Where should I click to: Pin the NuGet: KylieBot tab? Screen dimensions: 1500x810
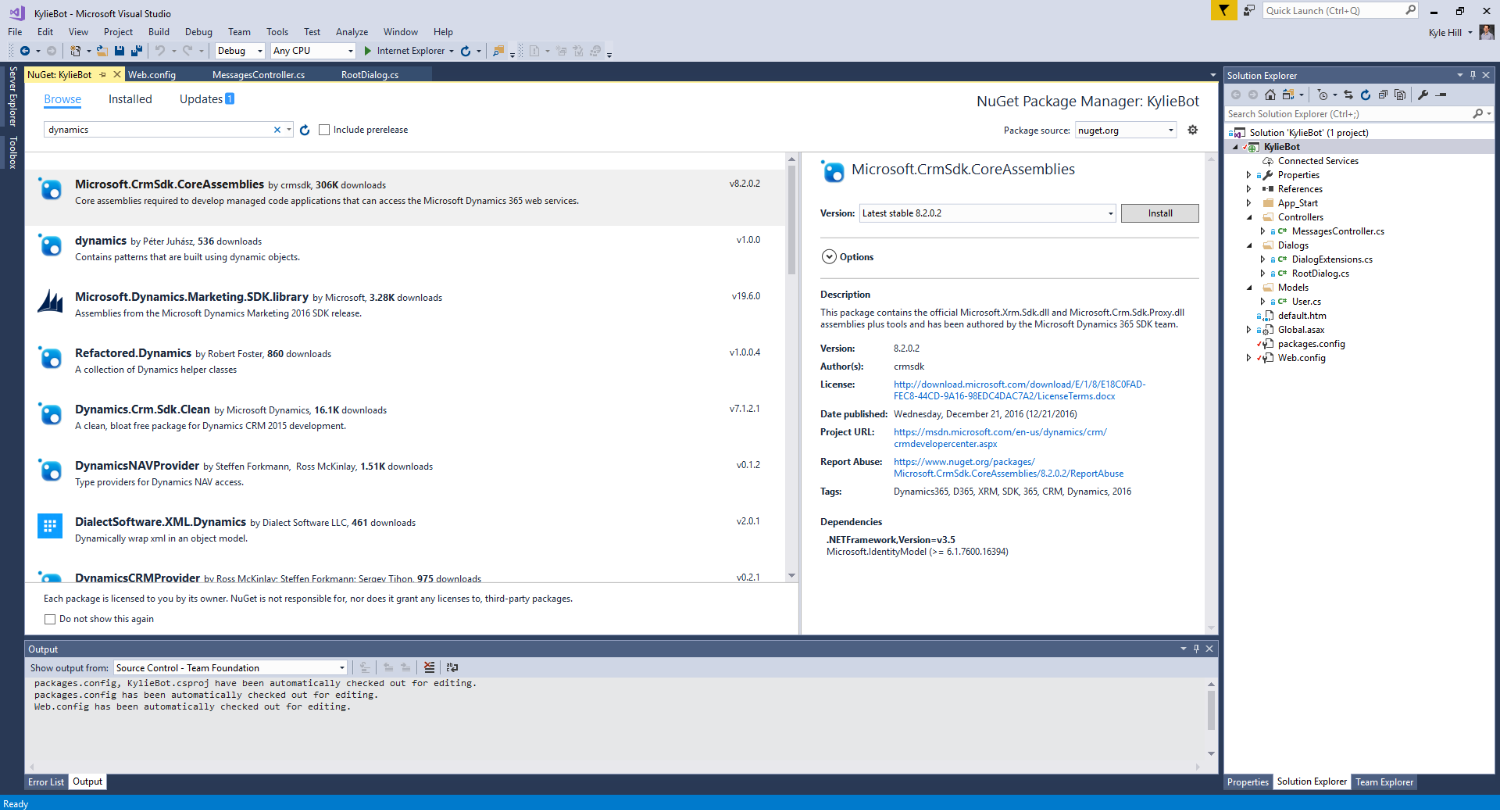coord(102,74)
